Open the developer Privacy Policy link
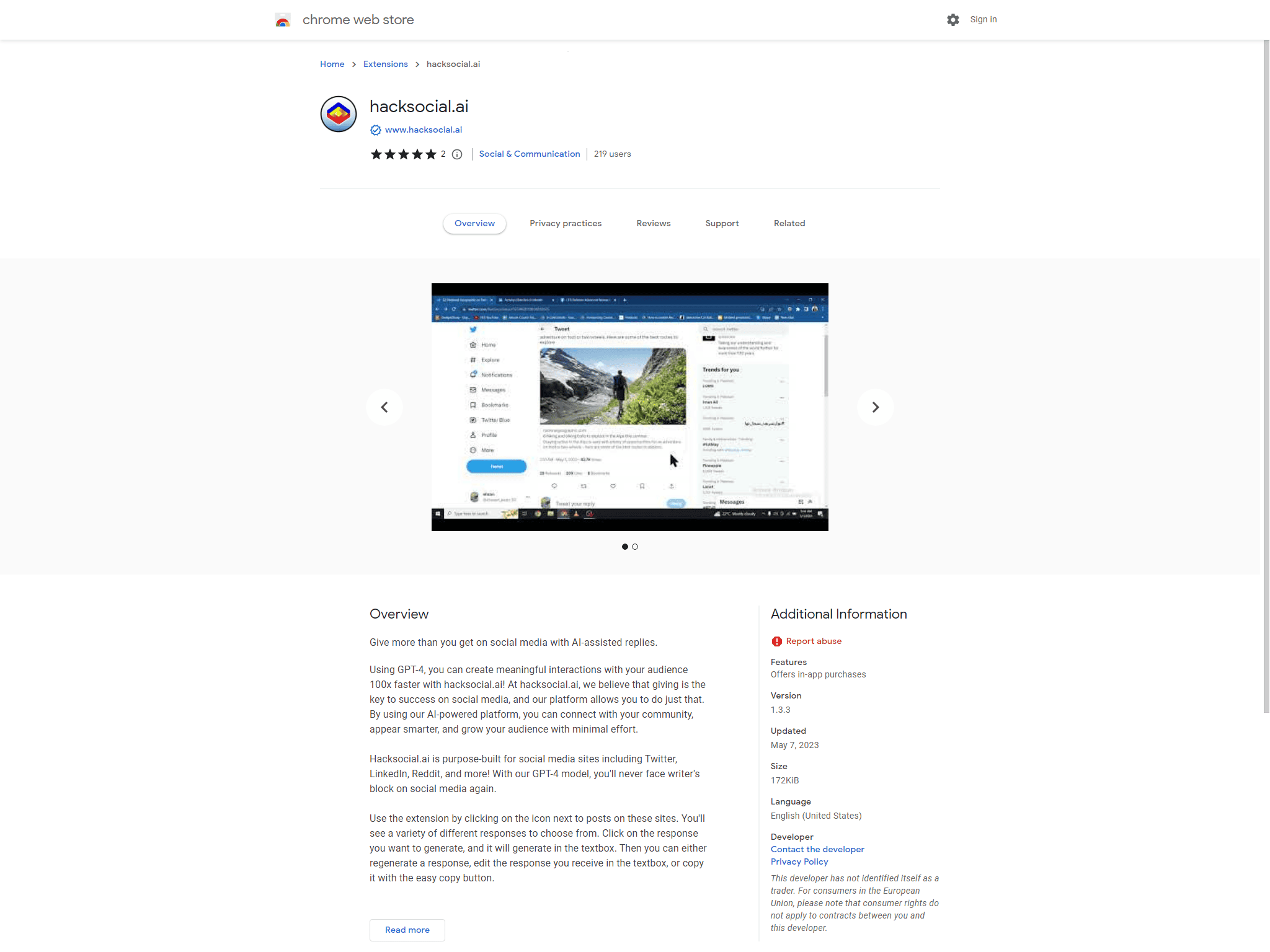 pos(799,862)
